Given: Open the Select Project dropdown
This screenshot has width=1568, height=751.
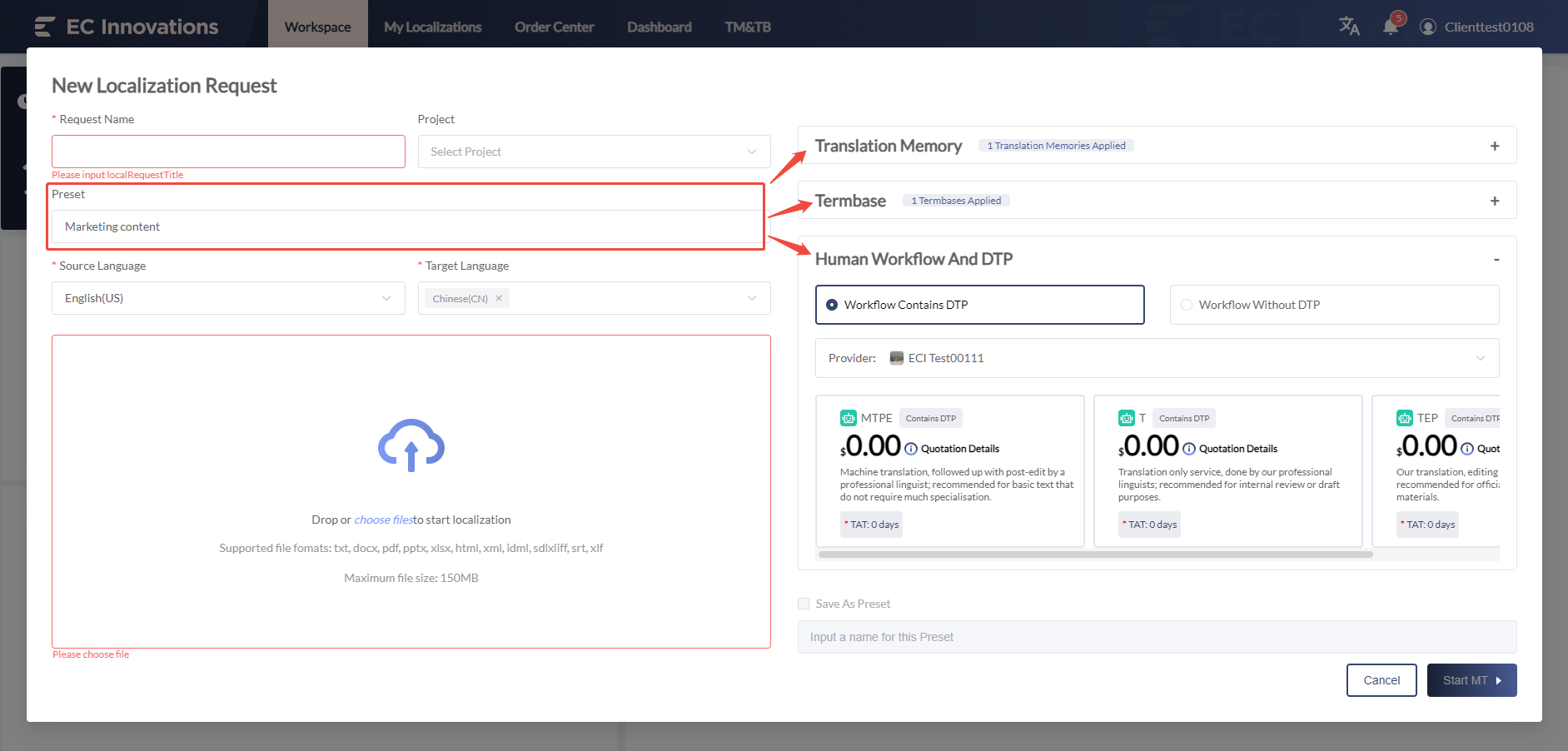Looking at the screenshot, I should point(594,152).
